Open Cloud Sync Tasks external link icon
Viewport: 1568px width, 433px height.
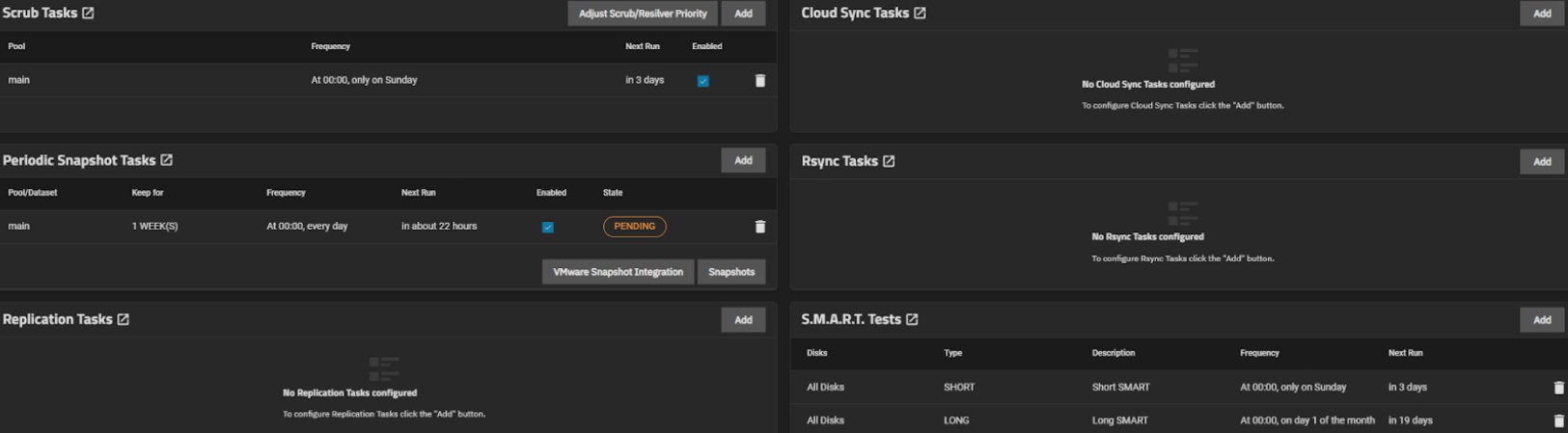pos(920,14)
